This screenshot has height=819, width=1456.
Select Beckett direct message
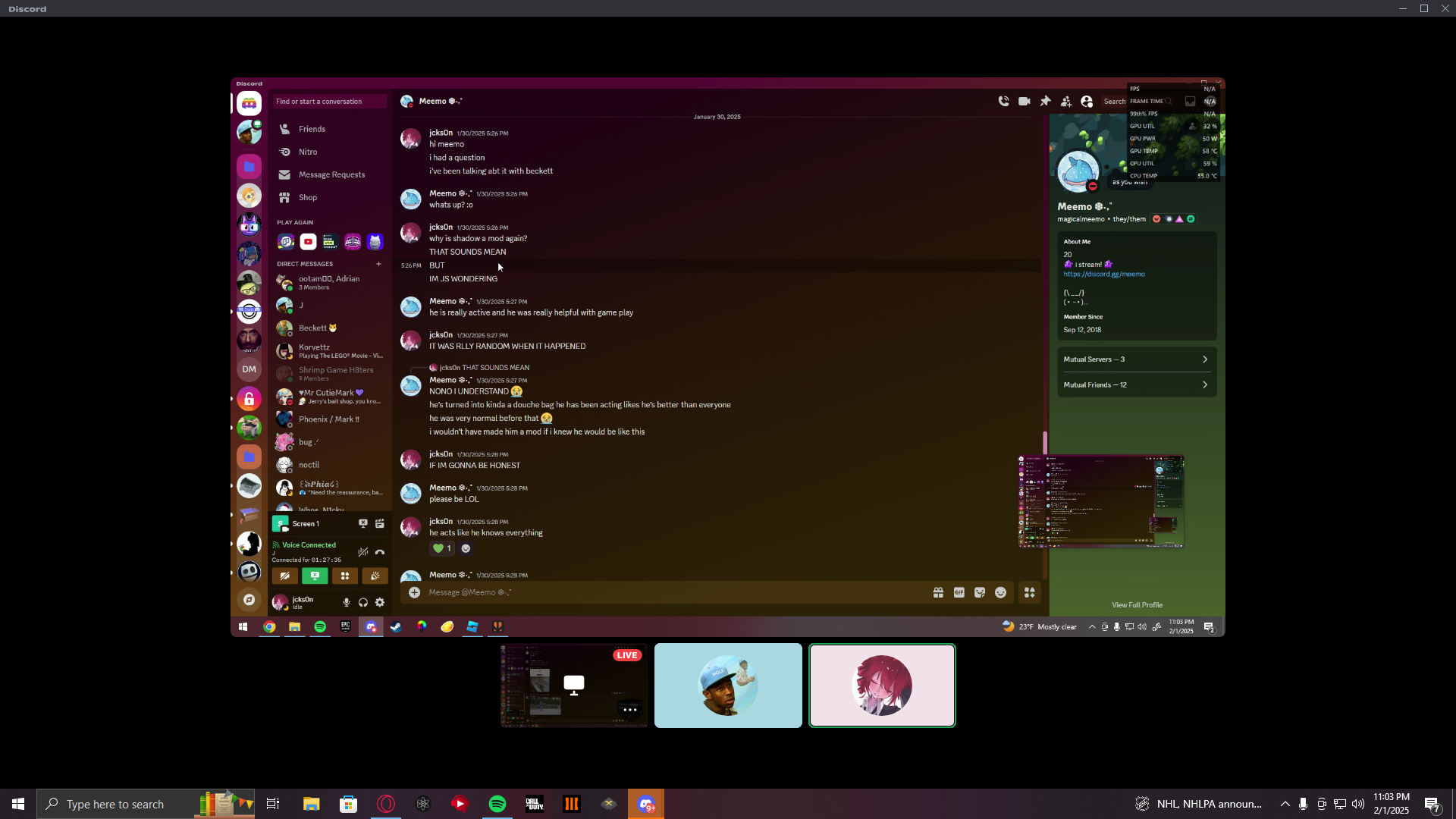pos(312,328)
